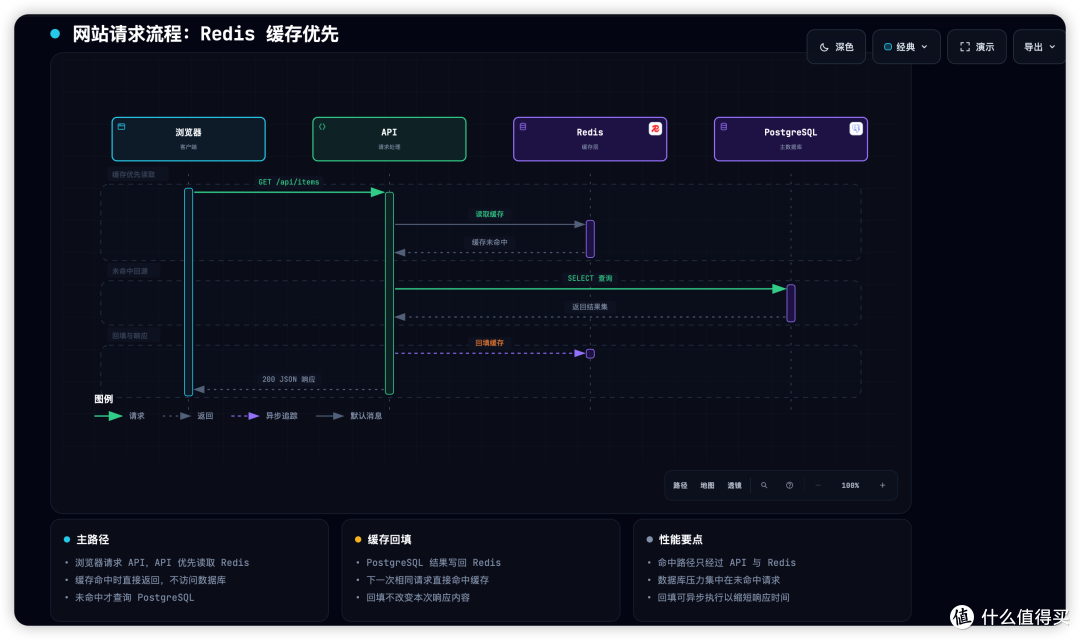Viewport: 1080px width, 640px height.
Task: Click the 默认消息 legend entry
Action: click(x=349, y=416)
